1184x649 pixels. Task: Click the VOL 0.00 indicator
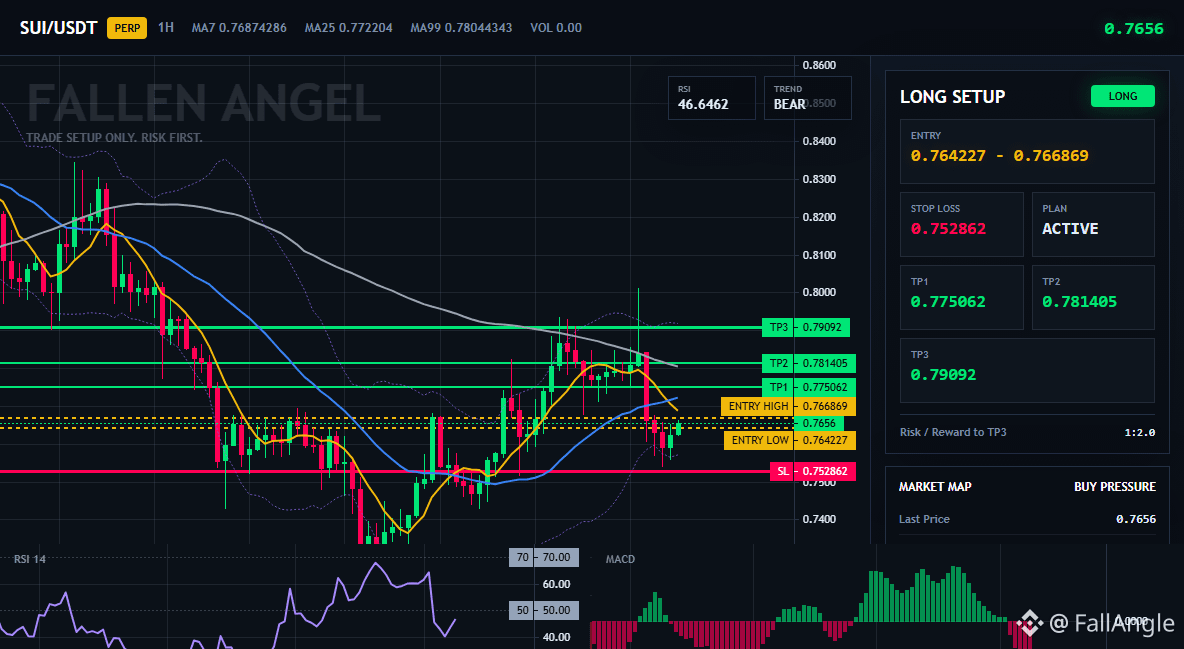point(556,28)
